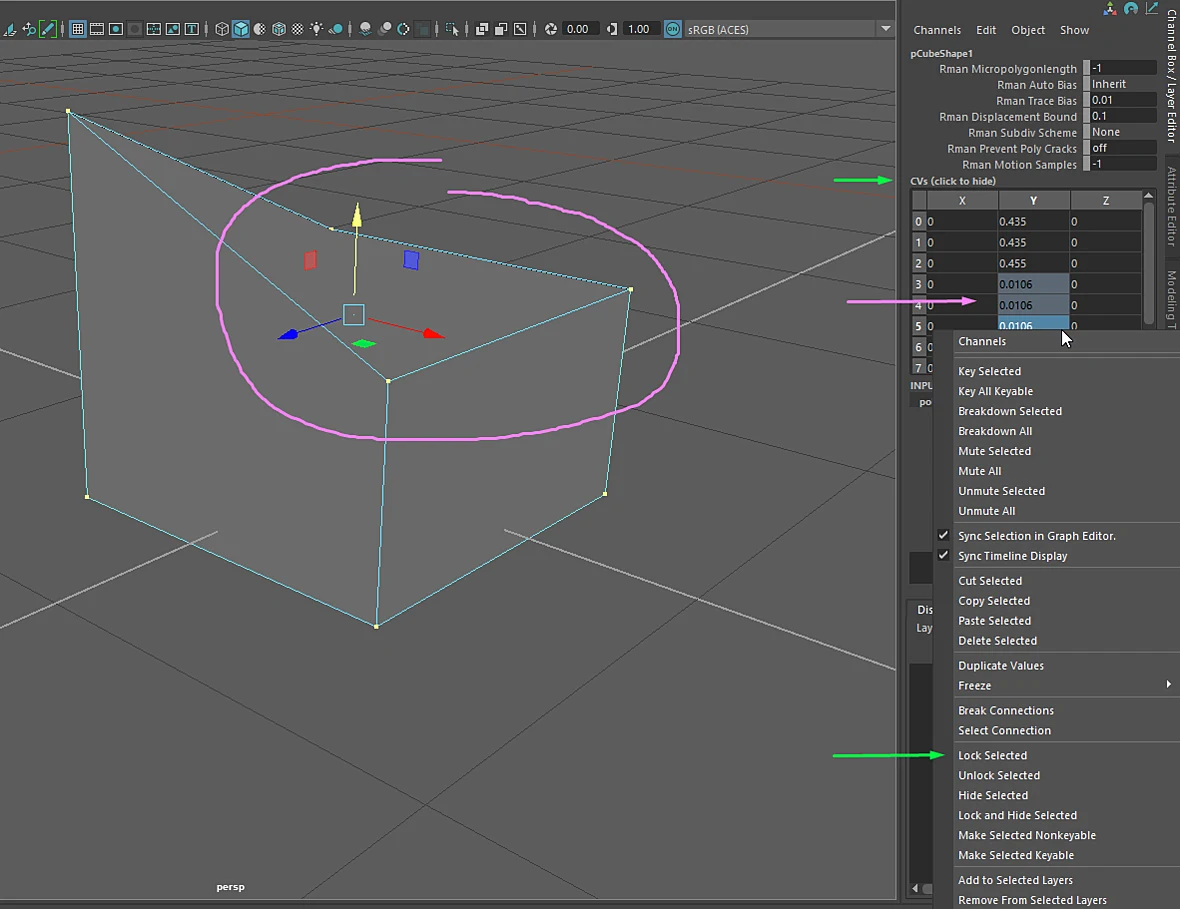Click the blue arc icon at top right
Viewport: 1180px width, 909px height.
point(1130,8)
